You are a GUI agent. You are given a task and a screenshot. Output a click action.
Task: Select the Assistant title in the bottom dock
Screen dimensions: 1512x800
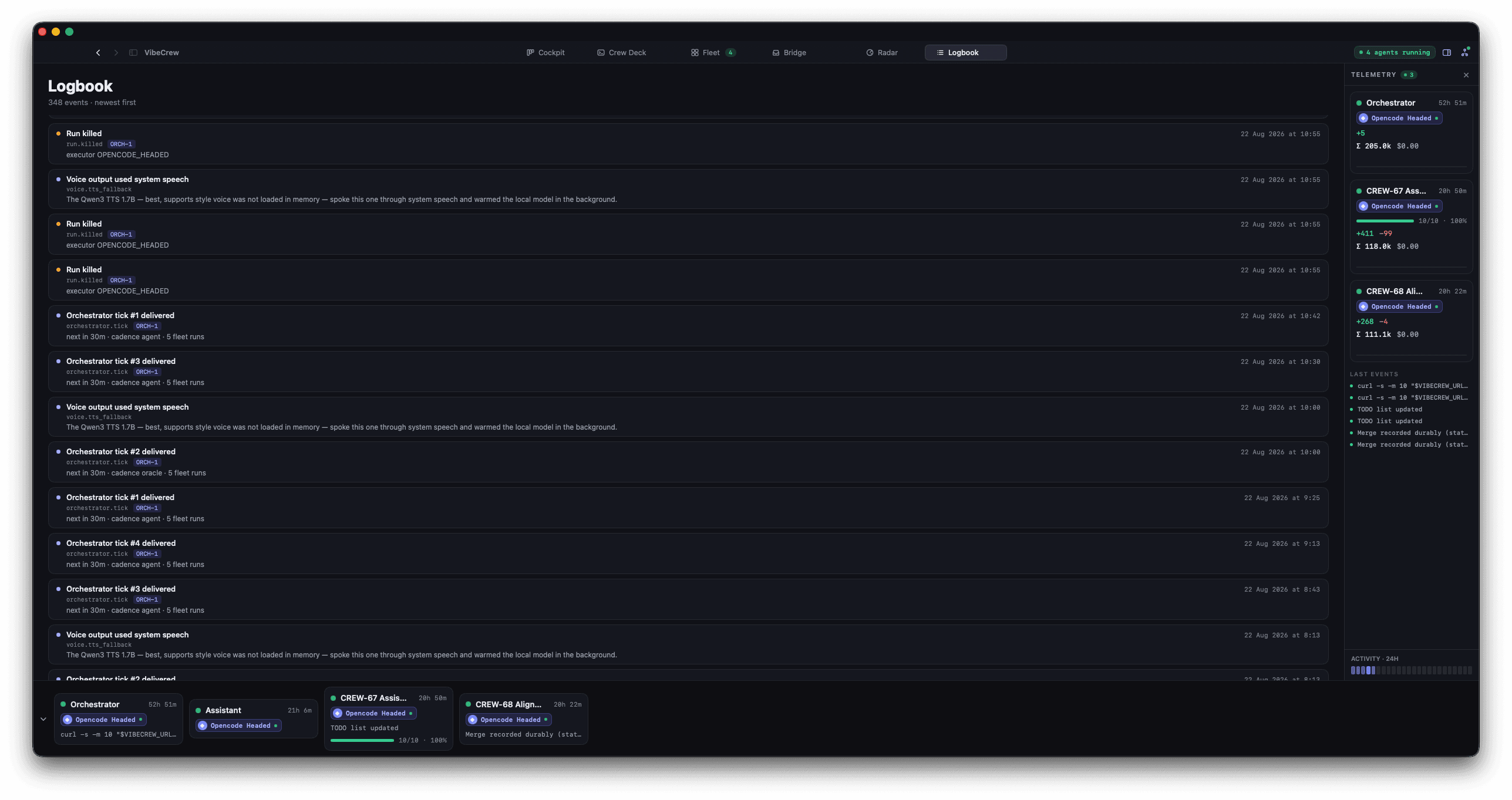[x=223, y=710]
